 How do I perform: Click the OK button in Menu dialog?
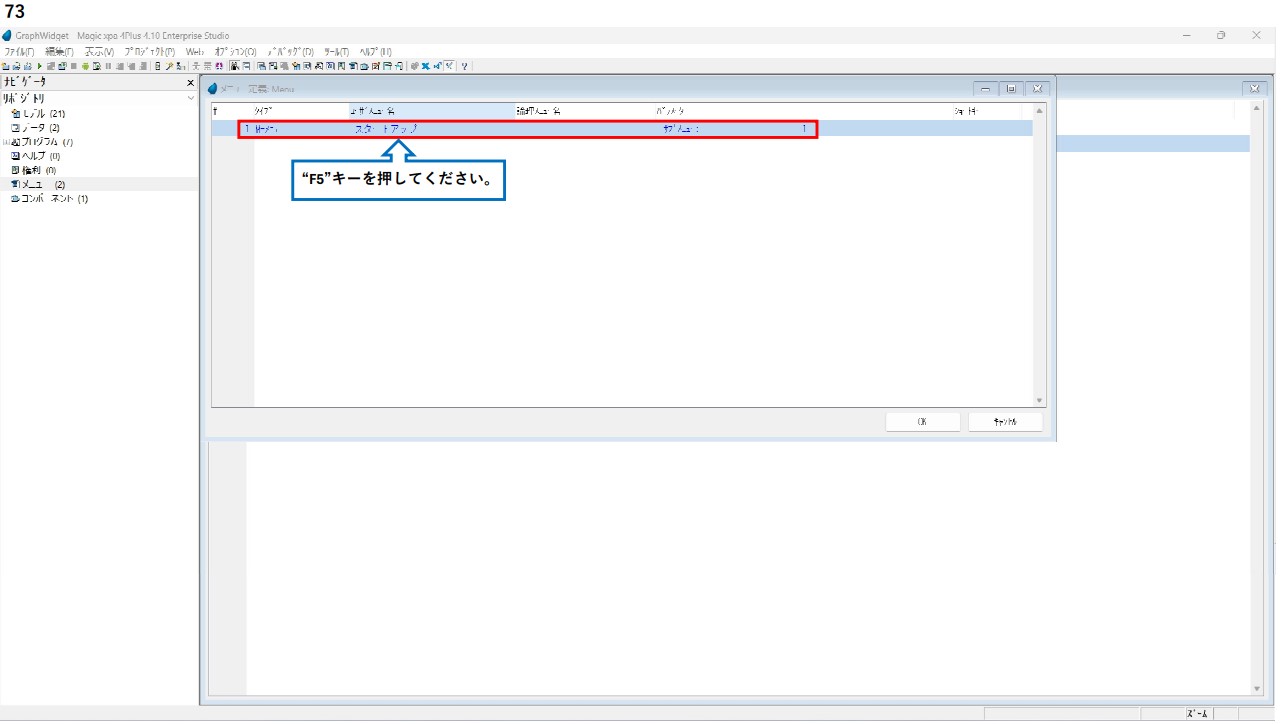point(922,423)
